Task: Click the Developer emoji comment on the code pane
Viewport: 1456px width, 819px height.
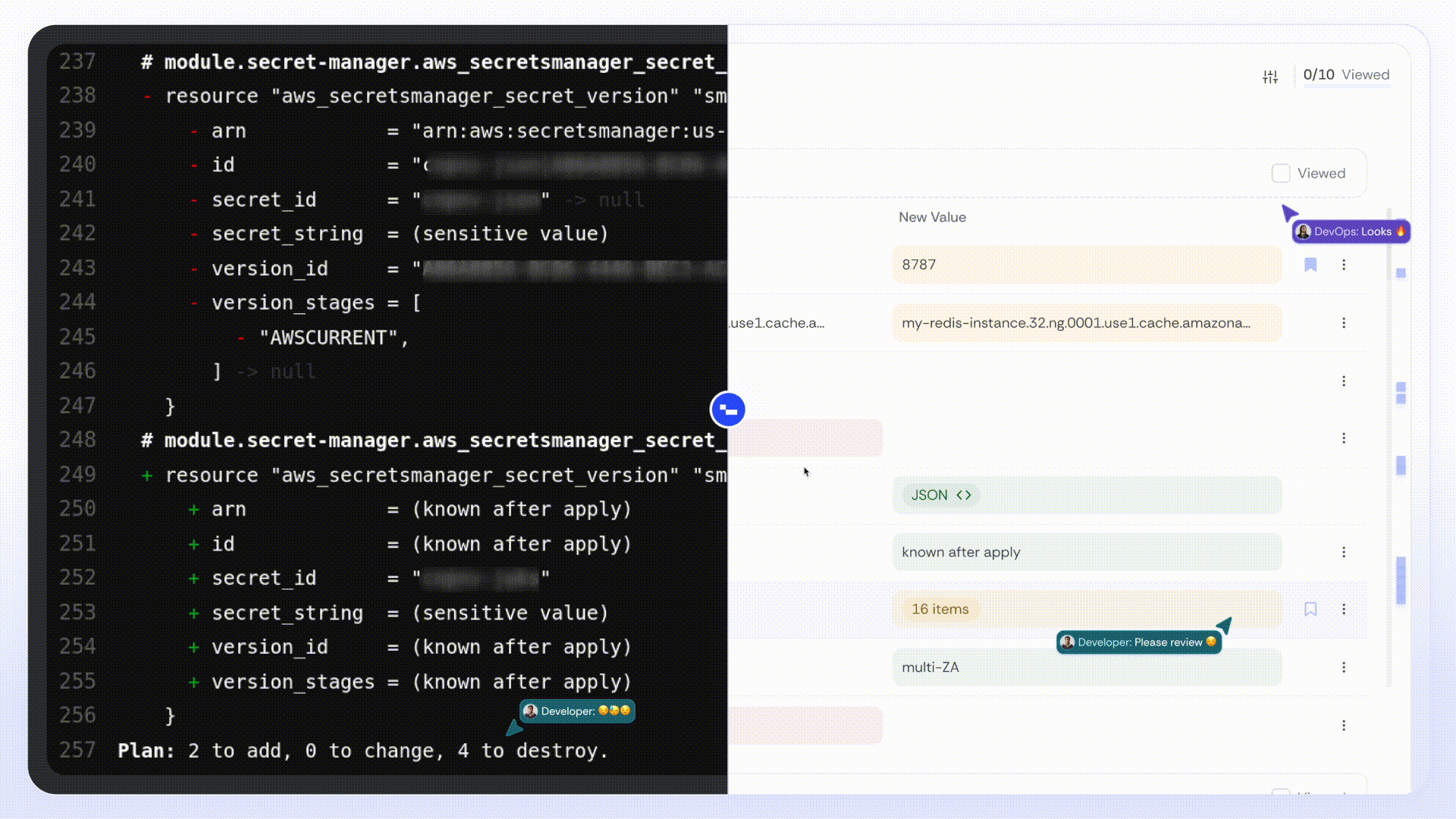Action: 577,711
